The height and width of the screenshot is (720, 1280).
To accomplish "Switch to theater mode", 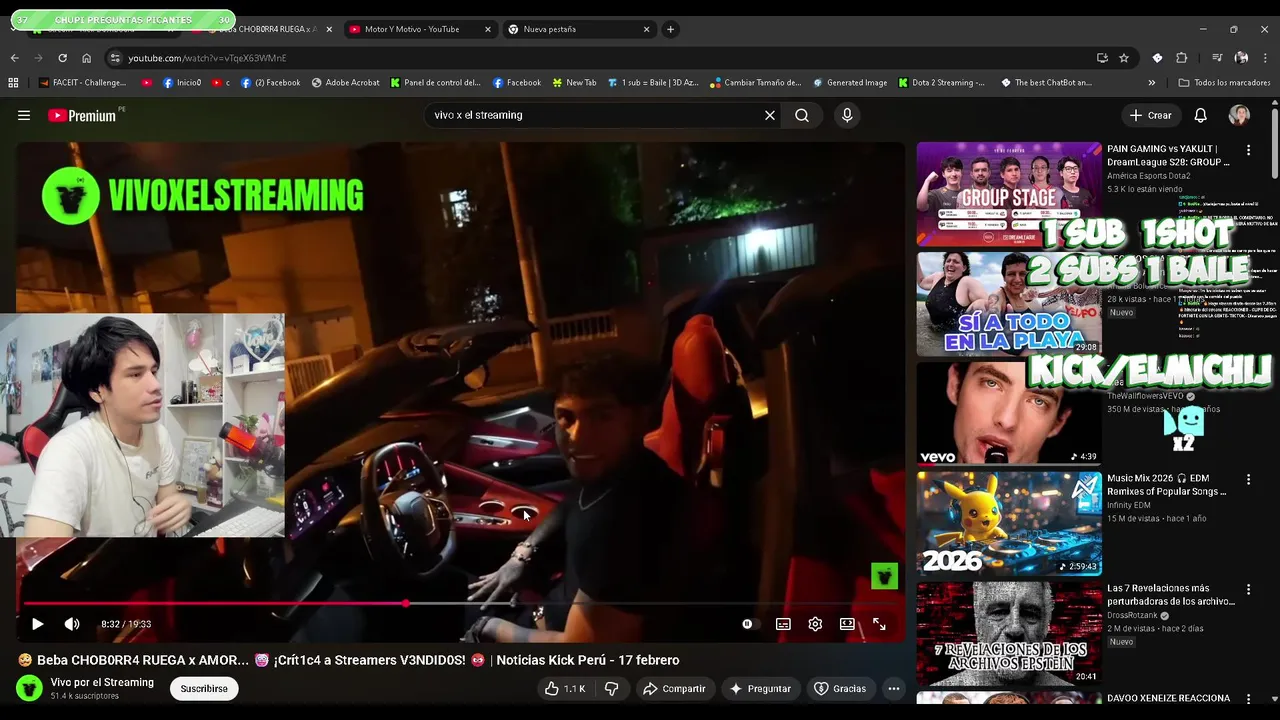I will (x=847, y=624).
